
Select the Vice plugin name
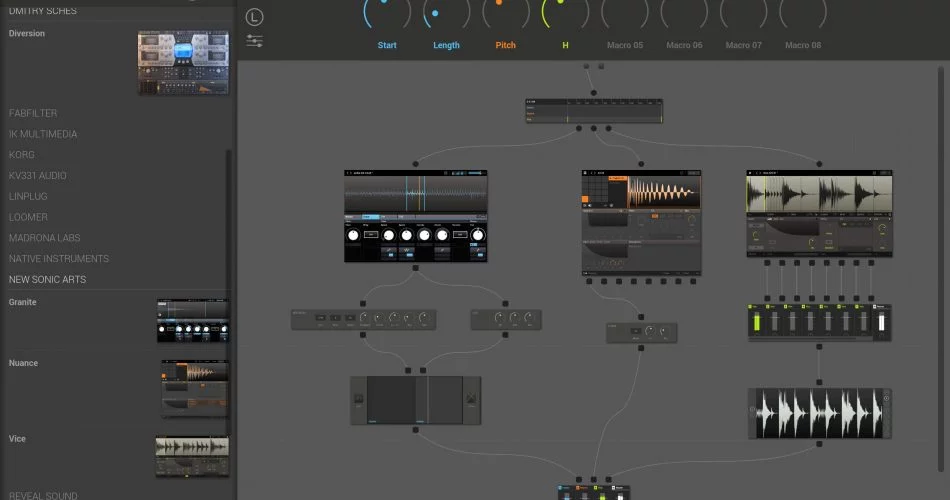[x=17, y=439]
